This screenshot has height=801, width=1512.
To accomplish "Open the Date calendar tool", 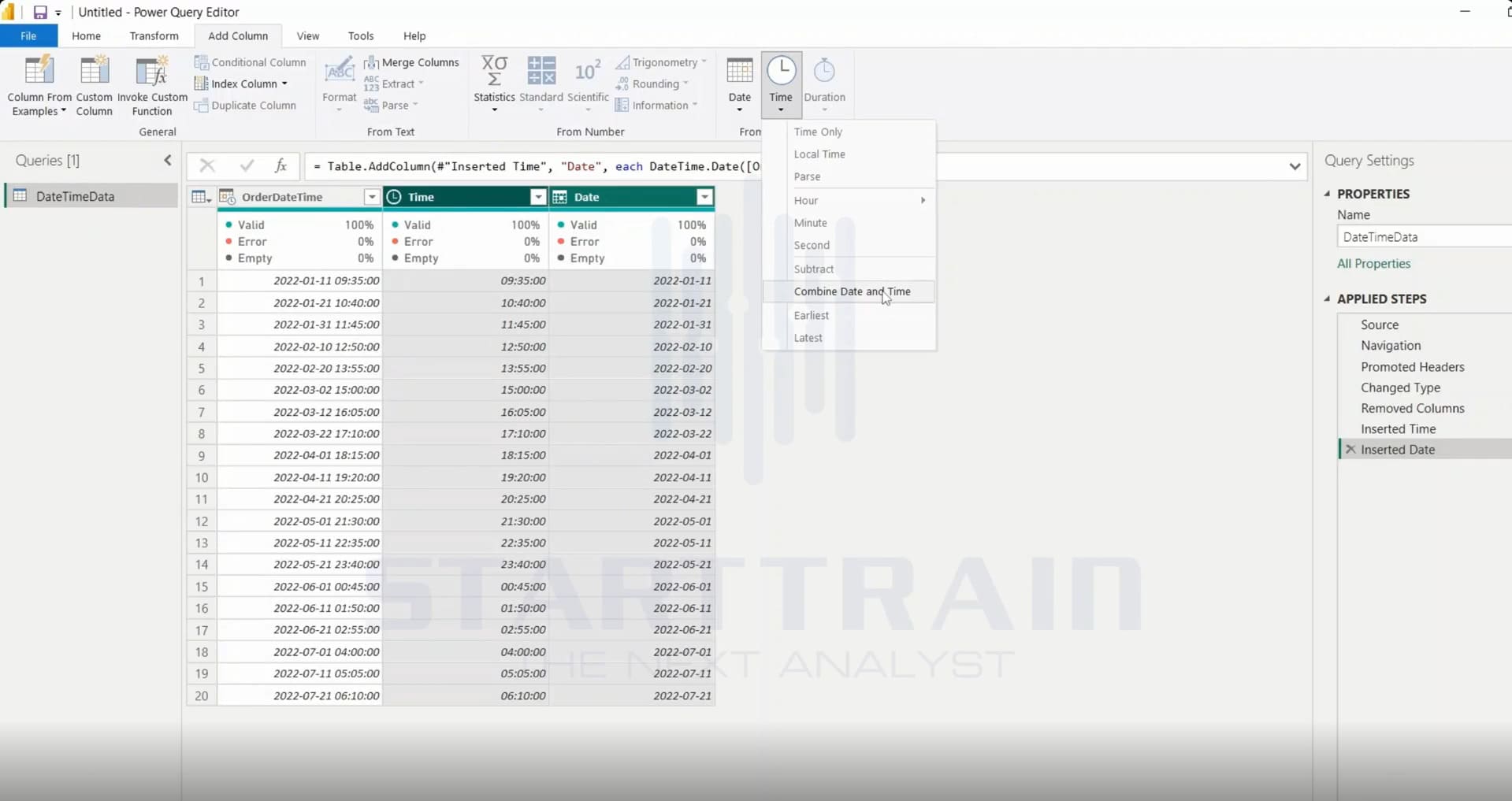I will (739, 83).
